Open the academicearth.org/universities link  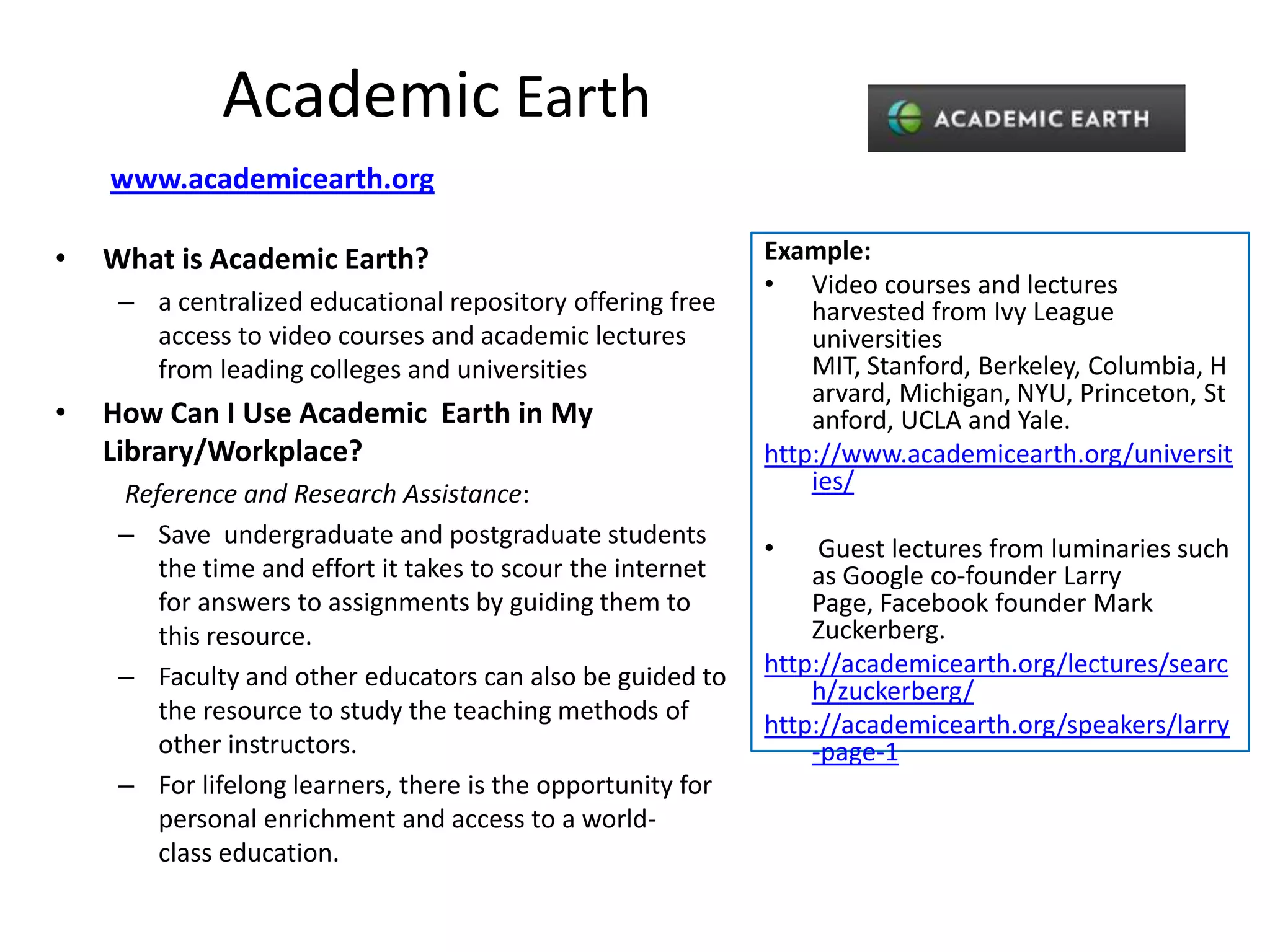pos(998,468)
